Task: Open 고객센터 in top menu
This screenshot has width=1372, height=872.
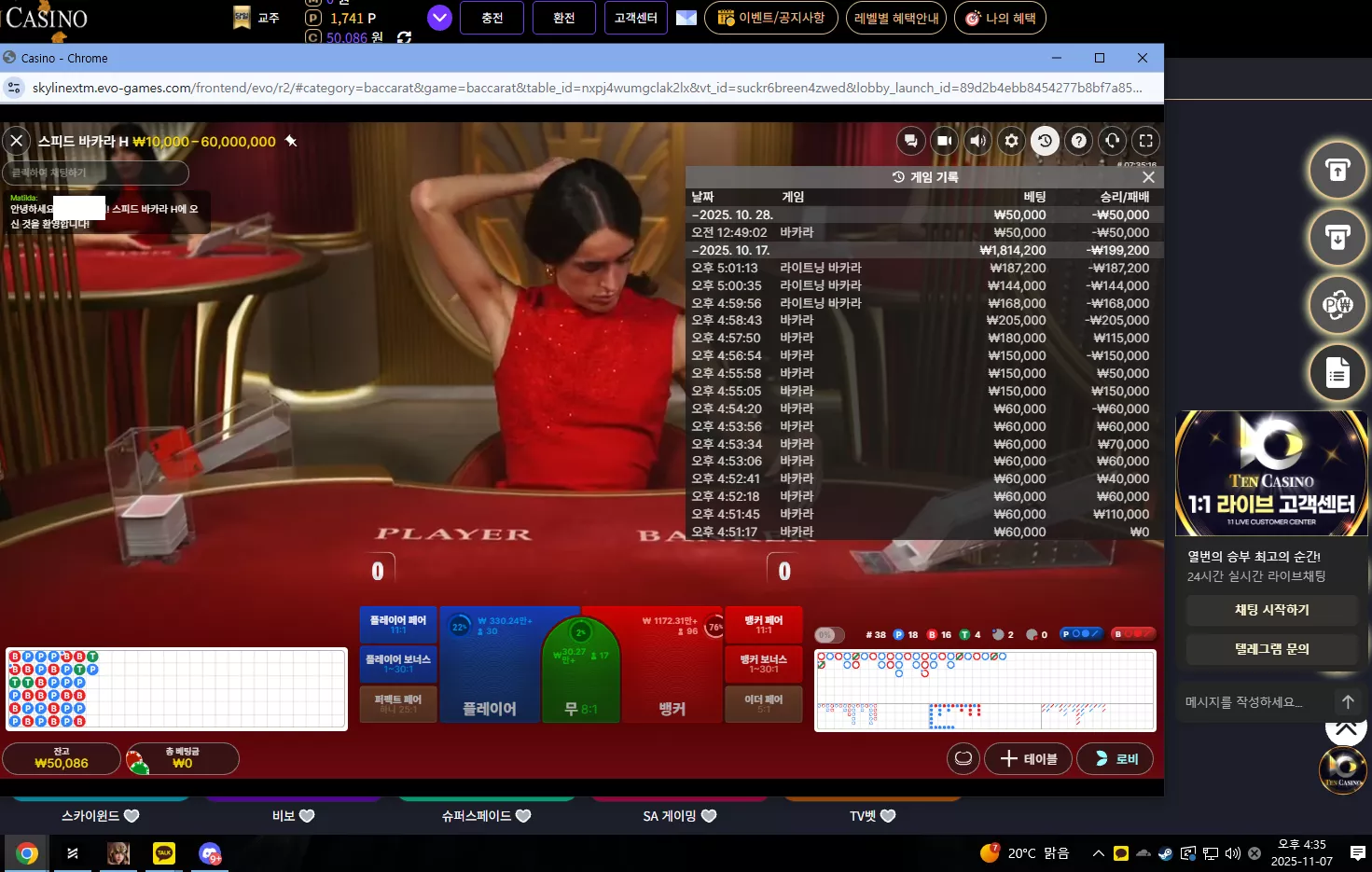Action: (x=636, y=18)
